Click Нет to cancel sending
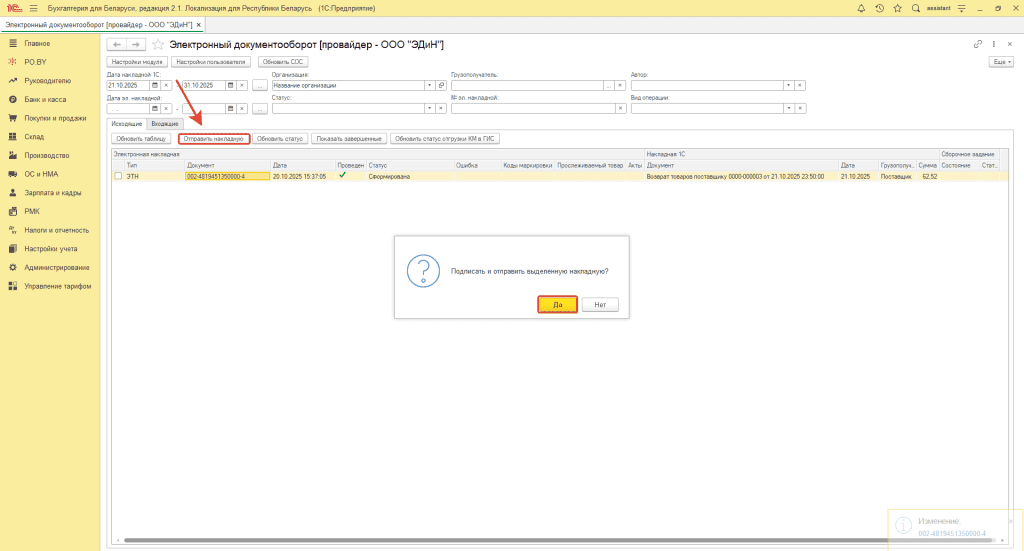Screen dimensions: 1024x551 coord(600,304)
